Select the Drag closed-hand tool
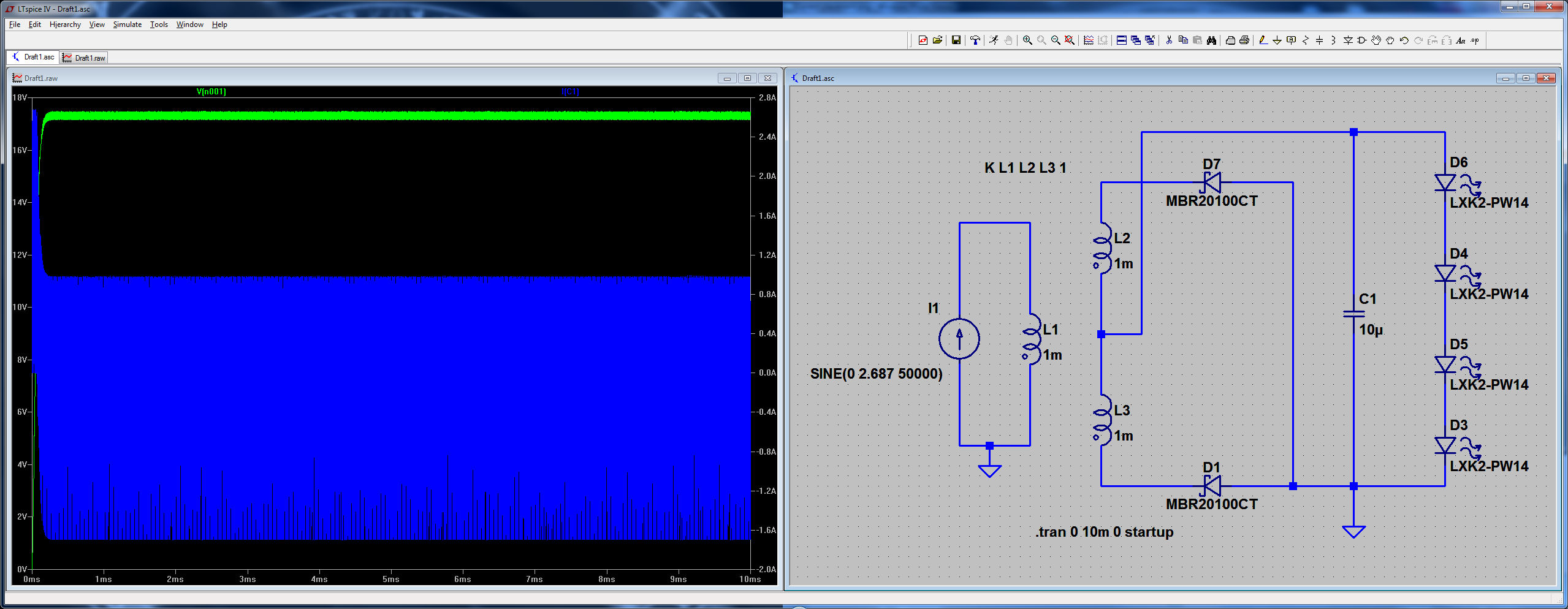1568x609 pixels. coord(1390,40)
